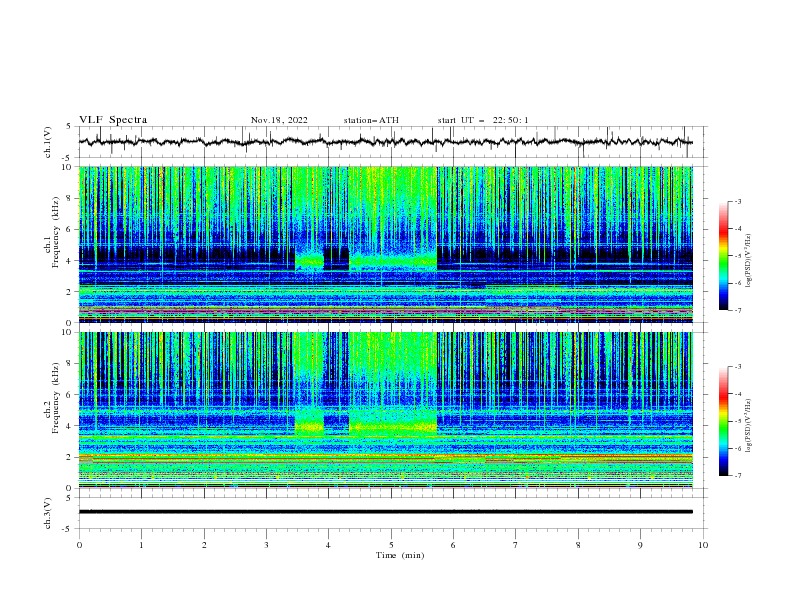Click the ch.1 colorbar tick "-7"
Viewport: 792px width, 612px height.
(x=738, y=311)
